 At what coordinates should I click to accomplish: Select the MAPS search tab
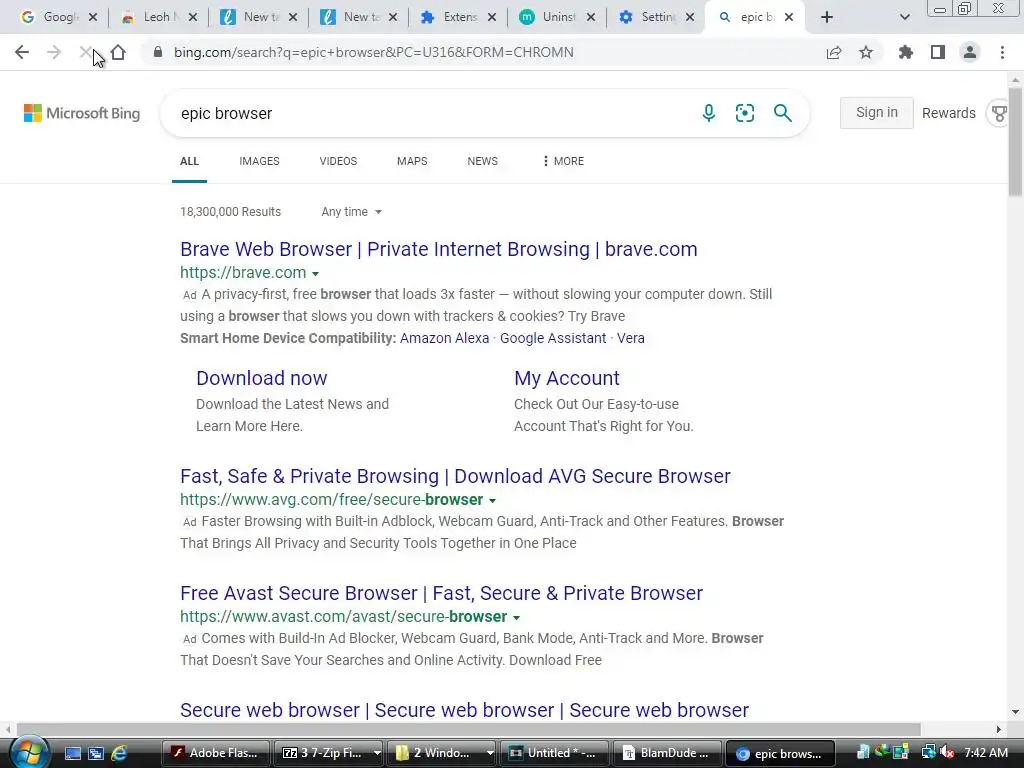pos(412,161)
